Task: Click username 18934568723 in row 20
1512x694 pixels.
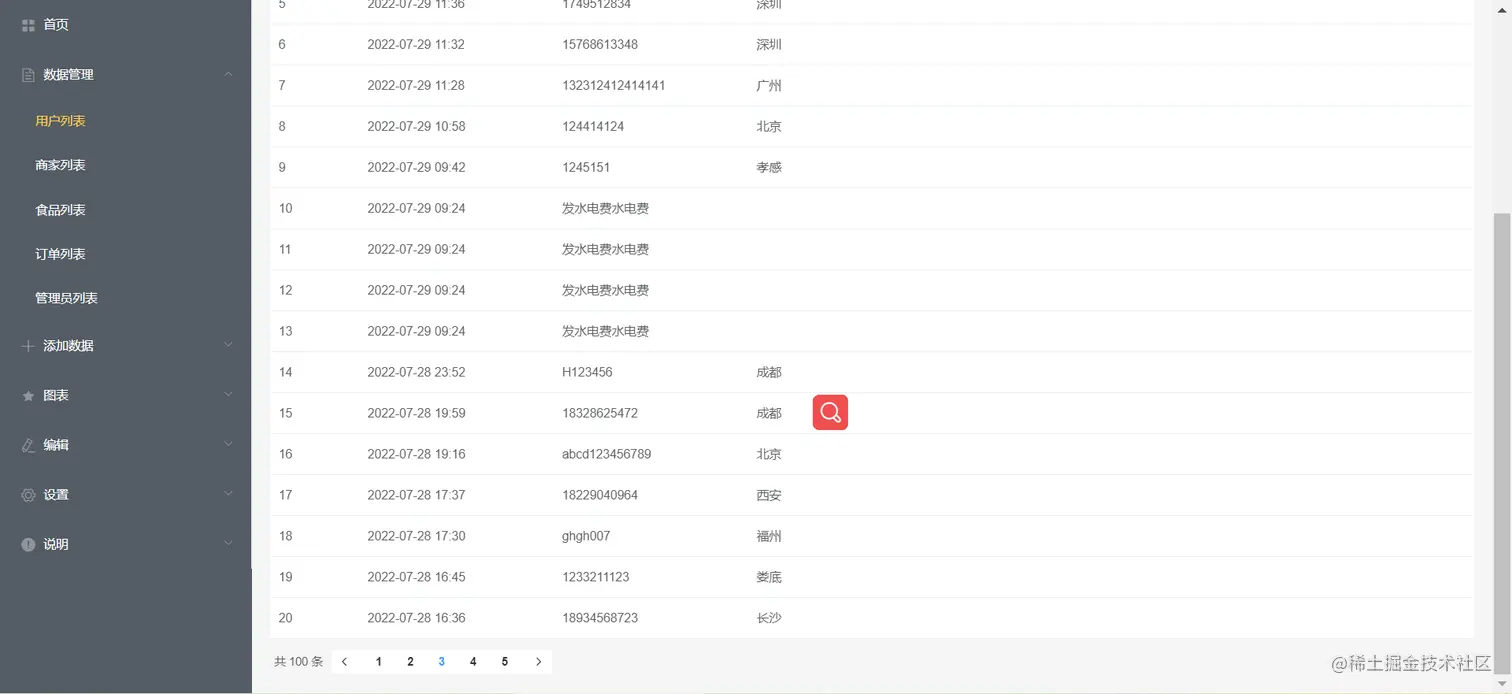Action: [600, 619]
